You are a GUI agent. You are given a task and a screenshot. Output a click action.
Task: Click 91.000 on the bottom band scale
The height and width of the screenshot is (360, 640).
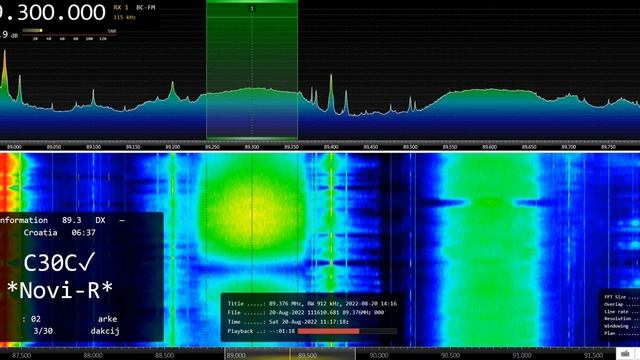(x=522, y=355)
